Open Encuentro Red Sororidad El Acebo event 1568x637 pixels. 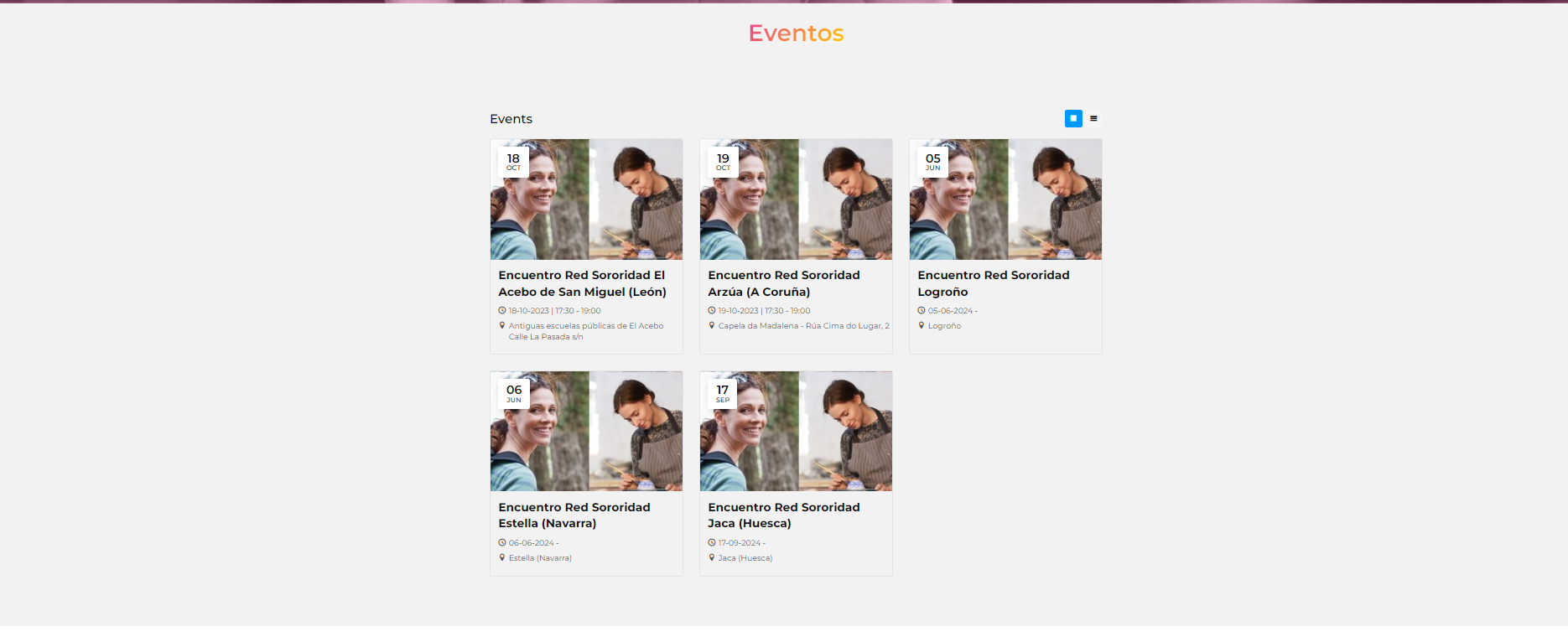[583, 283]
